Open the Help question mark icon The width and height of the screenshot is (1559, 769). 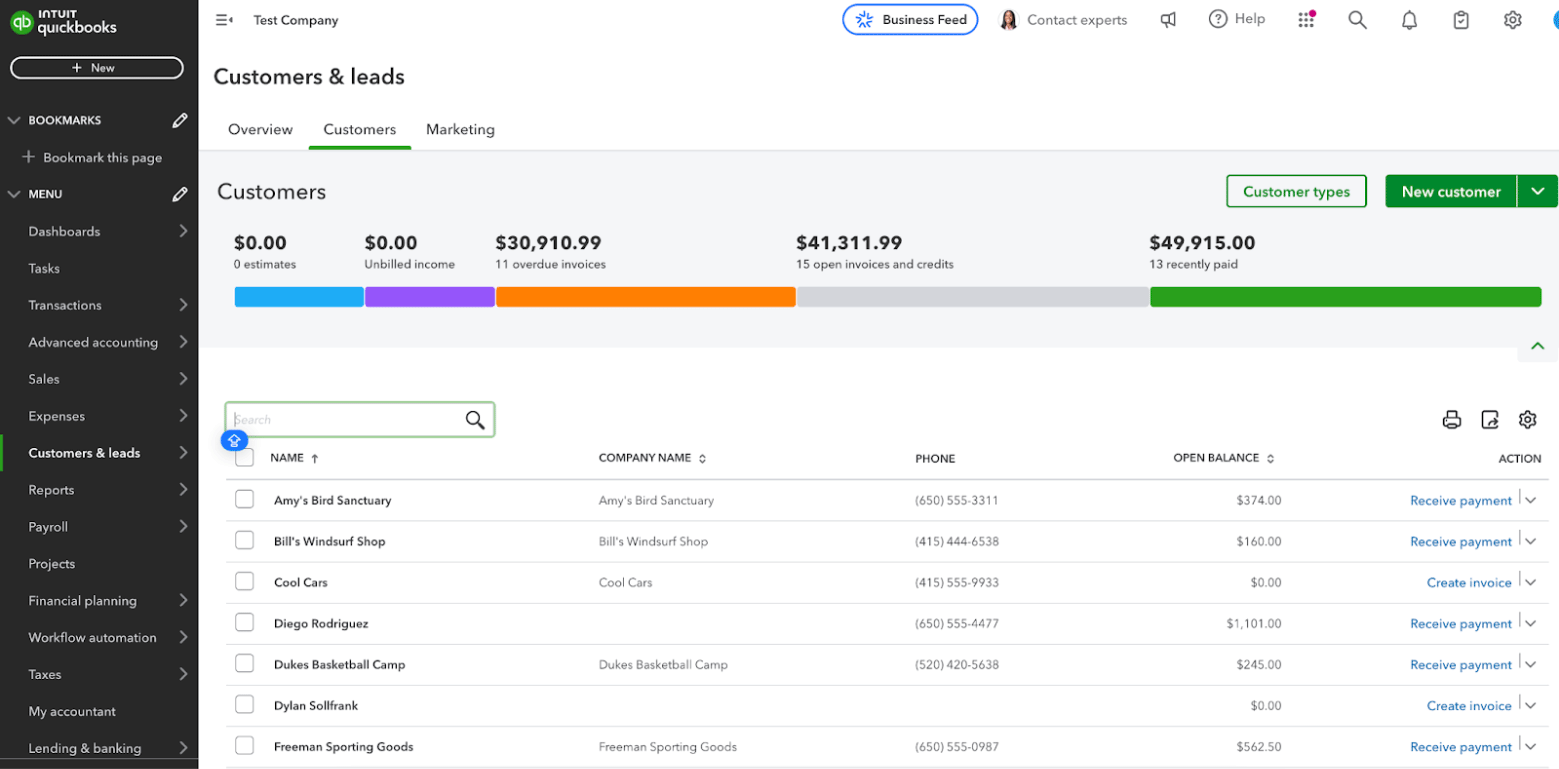(1218, 19)
